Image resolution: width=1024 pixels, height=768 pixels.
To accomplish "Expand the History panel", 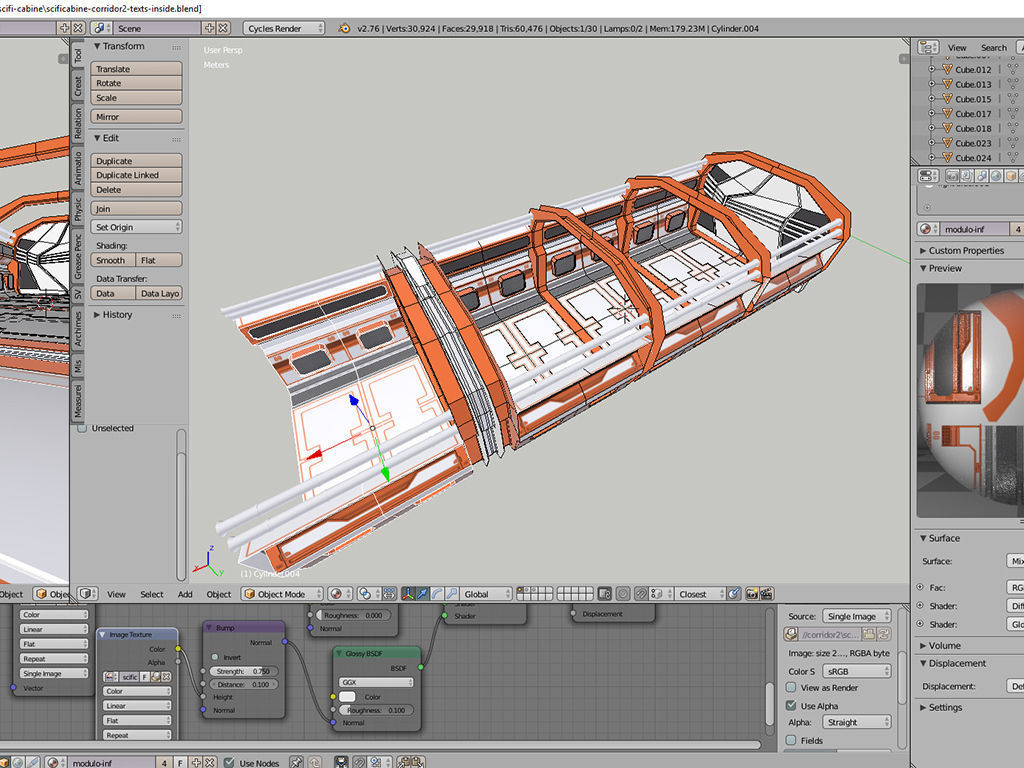I will pyautogui.click(x=113, y=314).
